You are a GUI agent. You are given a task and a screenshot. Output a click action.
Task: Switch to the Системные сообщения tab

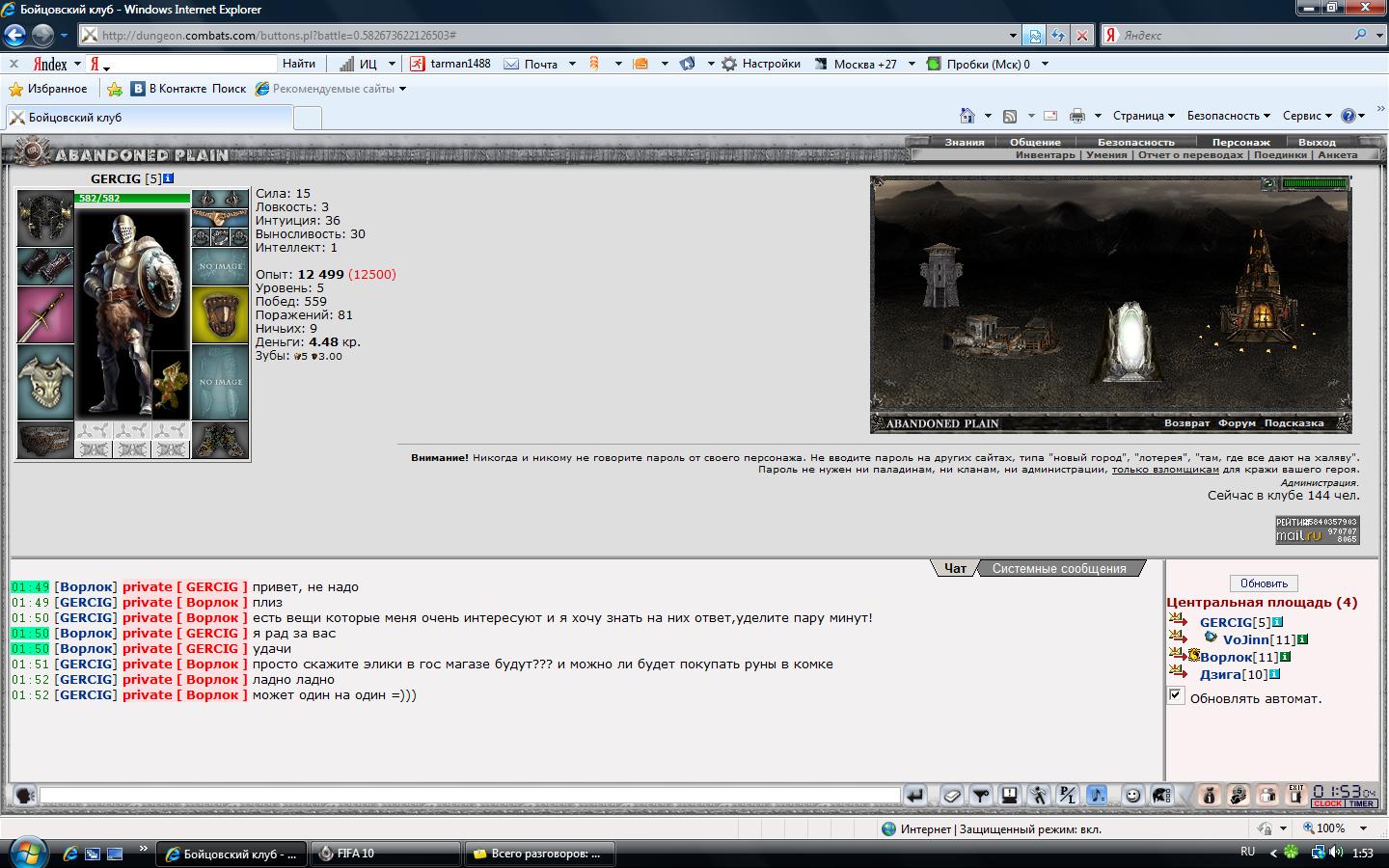(x=1059, y=568)
